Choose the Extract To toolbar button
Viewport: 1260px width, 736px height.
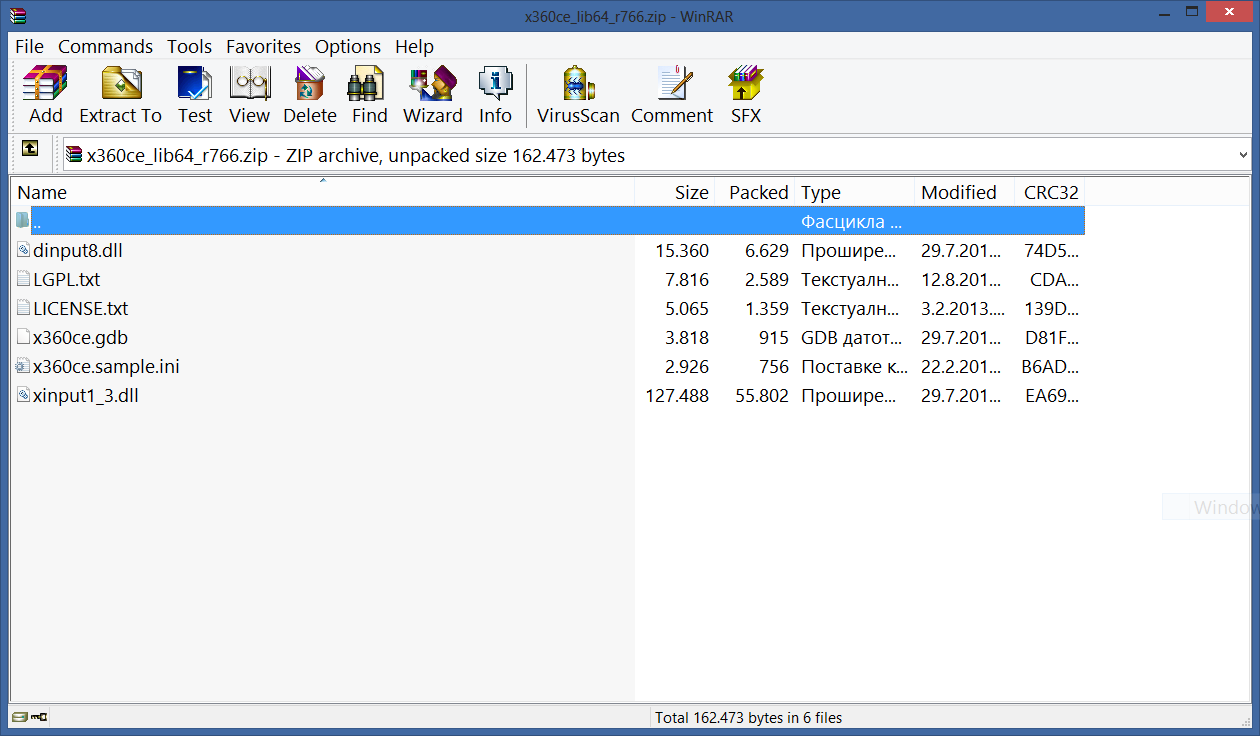121,96
